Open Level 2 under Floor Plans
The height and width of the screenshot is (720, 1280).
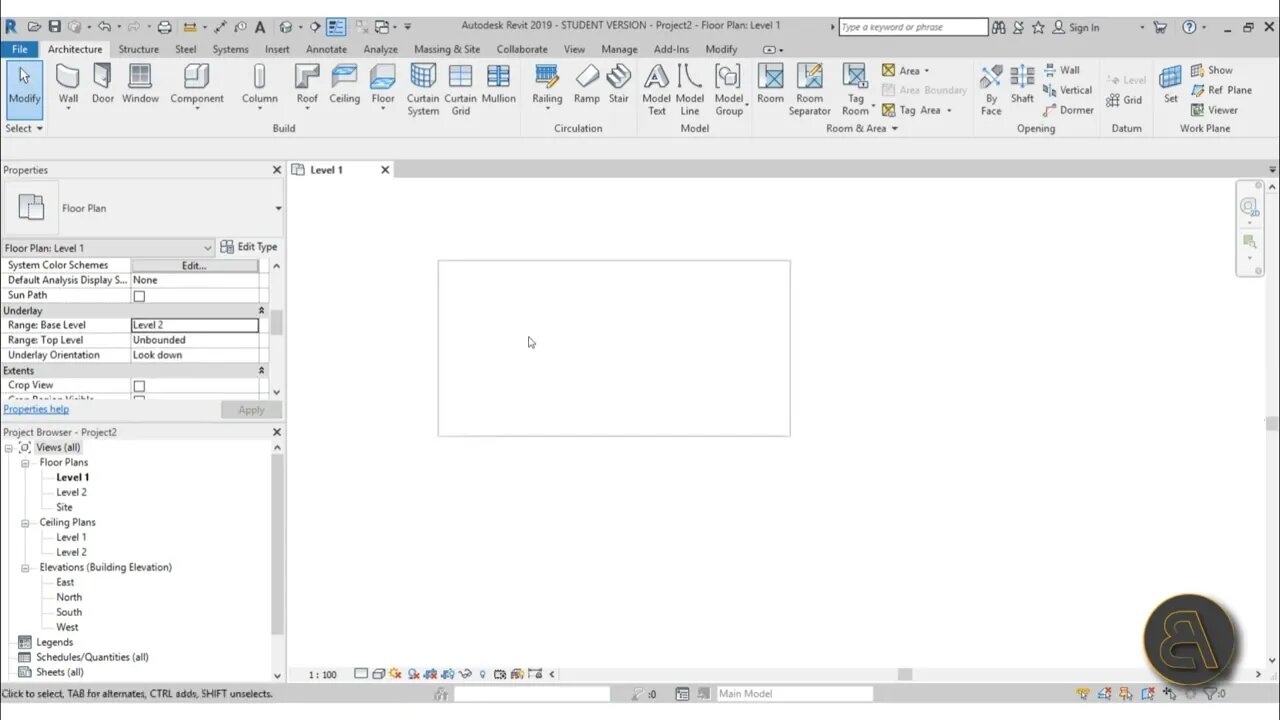71,493
